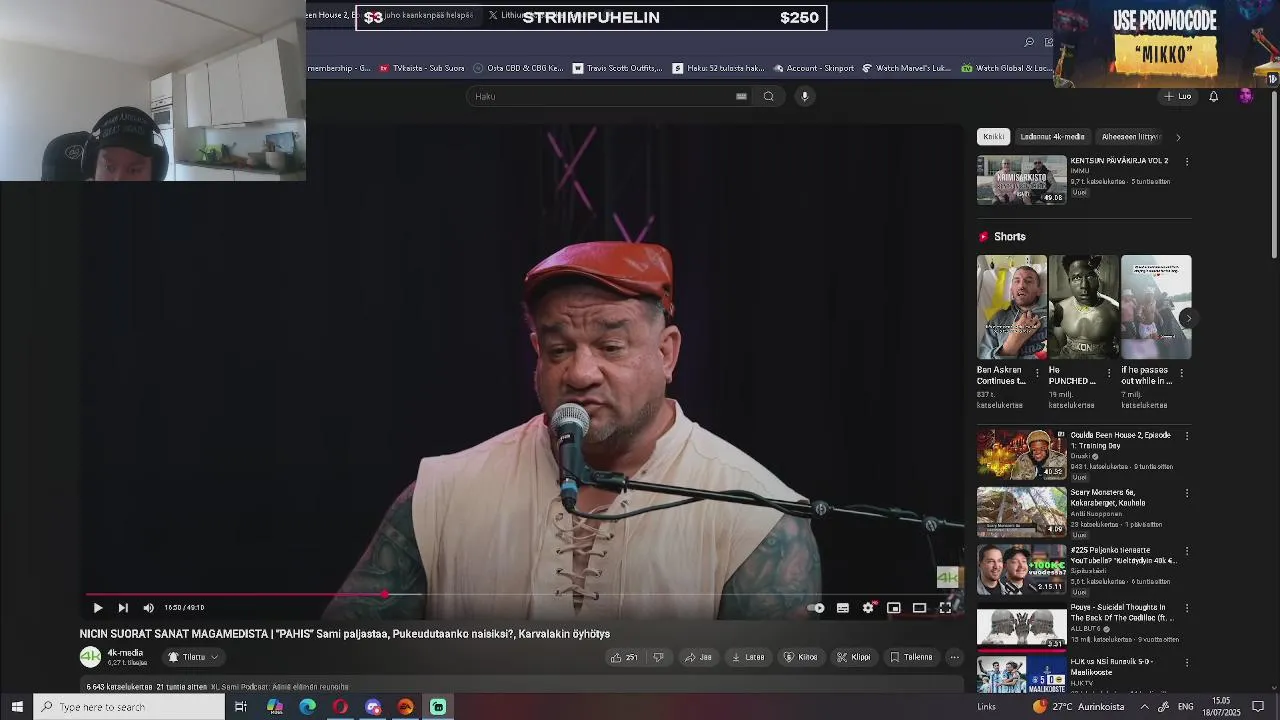Download the video with Lataa button
This screenshot has height=720, width=1280.
pos(748,657)
